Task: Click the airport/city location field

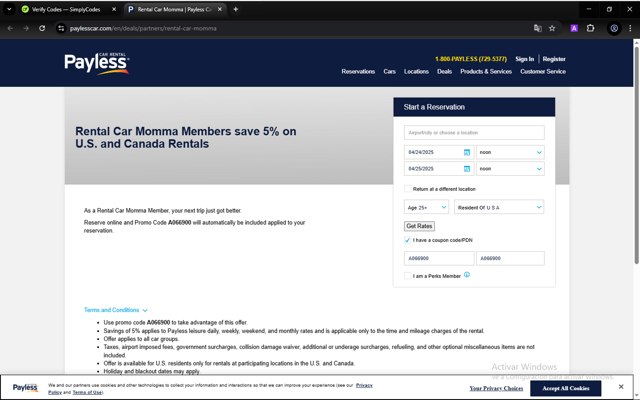Action: pos(474,133)
